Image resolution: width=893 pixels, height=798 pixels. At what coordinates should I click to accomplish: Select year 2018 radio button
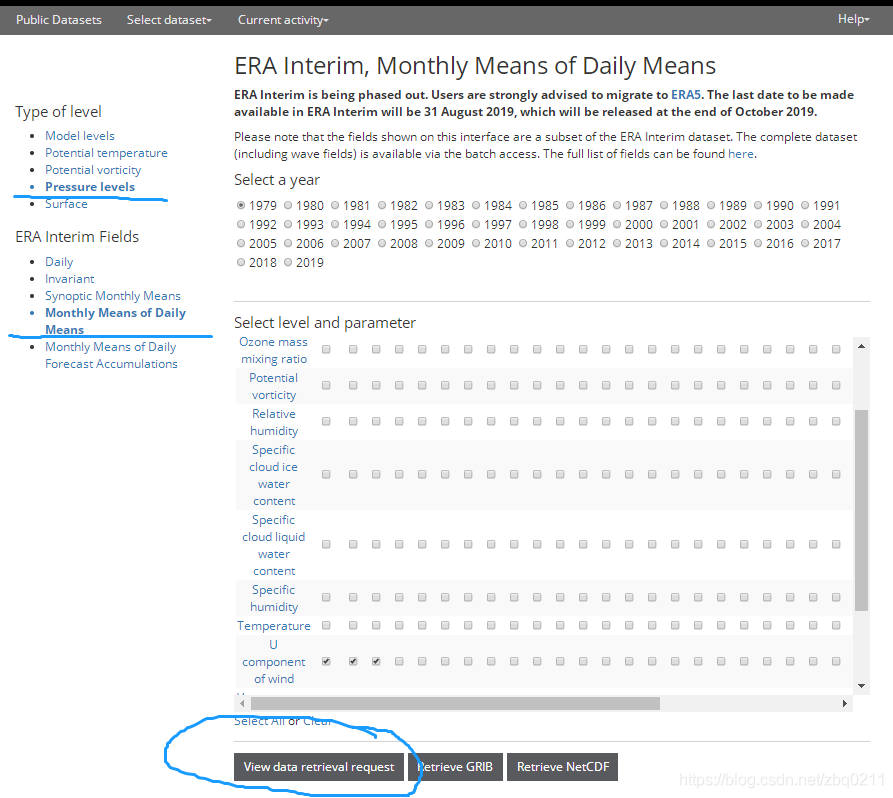click(x=241, y=263)
